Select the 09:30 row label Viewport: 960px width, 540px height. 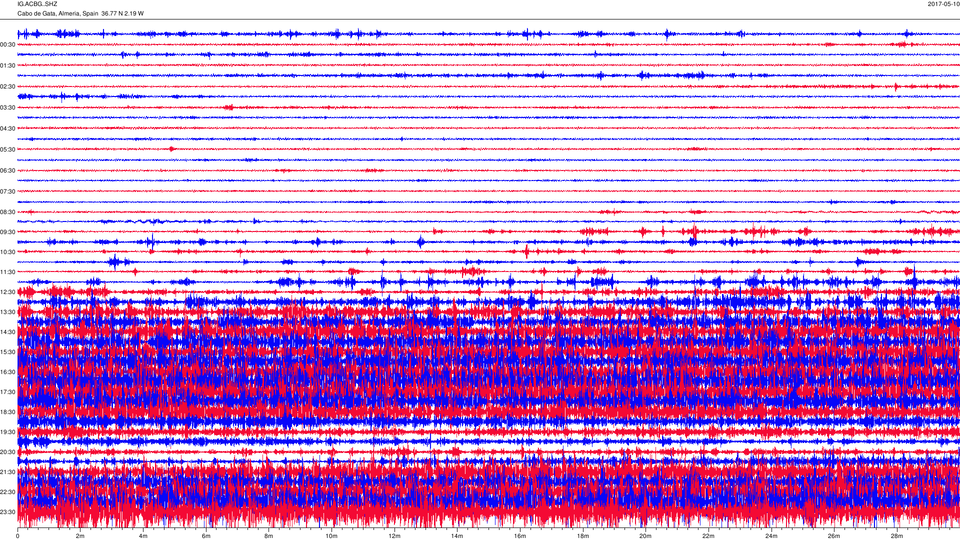tap(8, 232)
